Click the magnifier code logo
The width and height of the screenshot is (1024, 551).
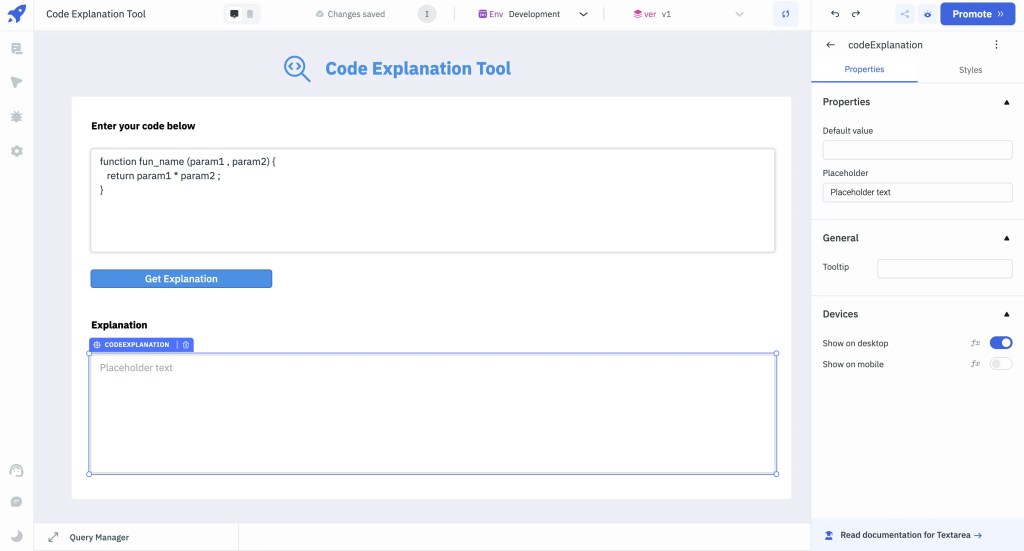click(x=297, y=69)
